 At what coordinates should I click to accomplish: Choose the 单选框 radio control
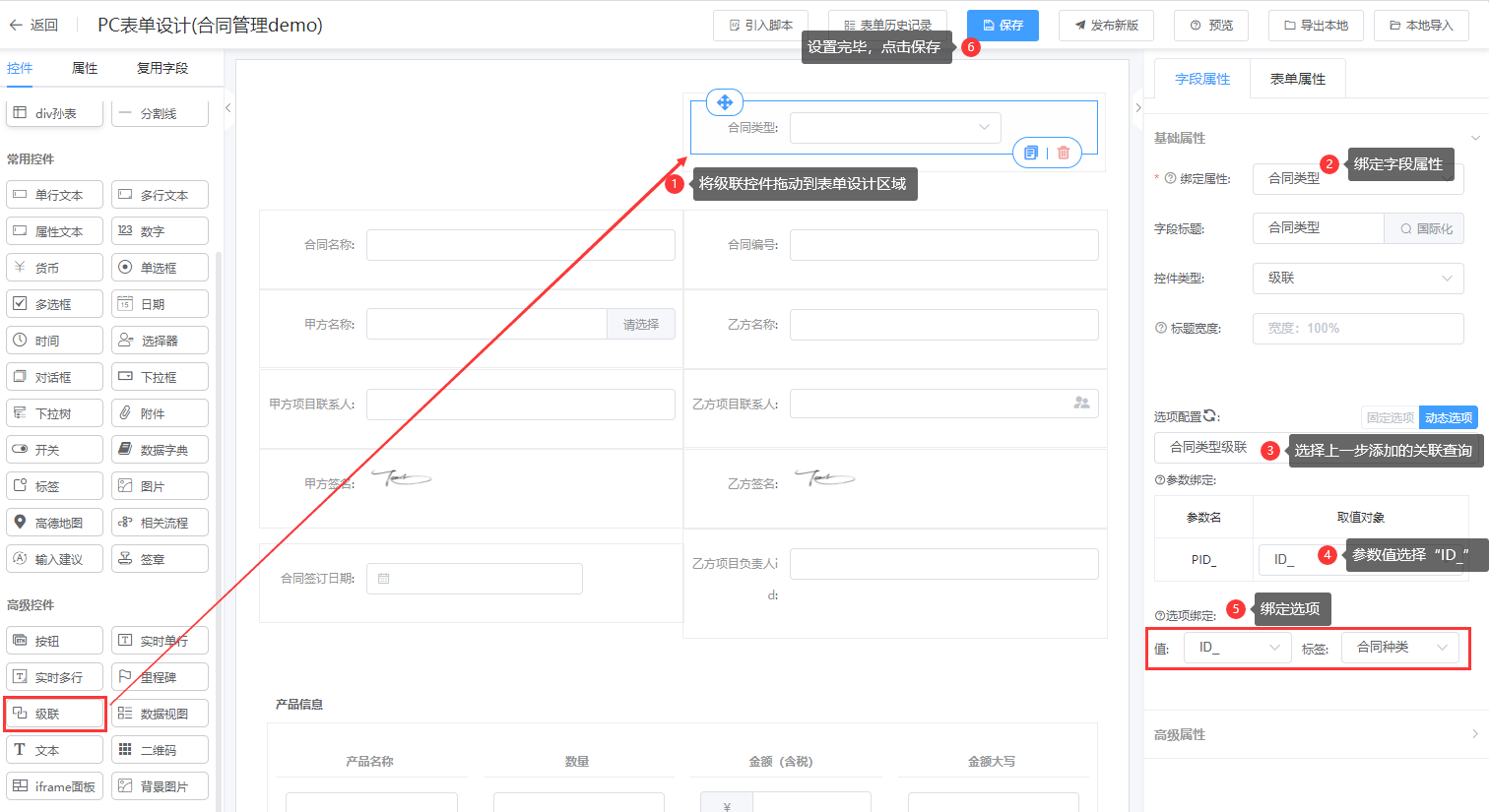tap(160, 268)
